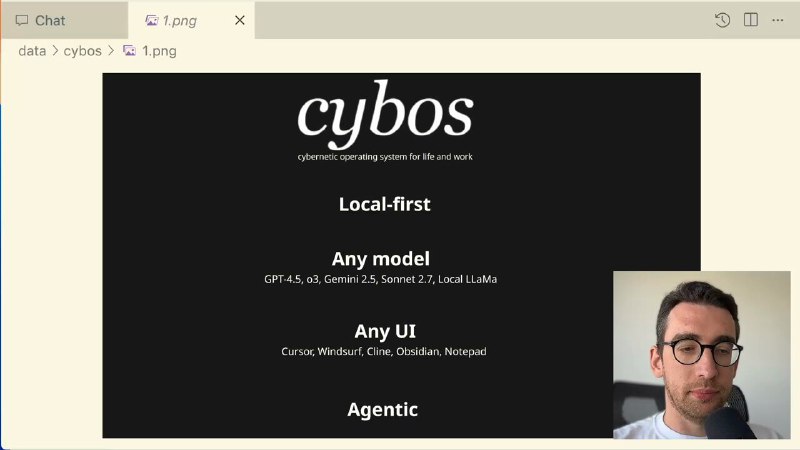Image resolution: width=800 pixels, height=450 pixels.
Task: Click the cybos logo in the image
Action: tap(386, 115)
